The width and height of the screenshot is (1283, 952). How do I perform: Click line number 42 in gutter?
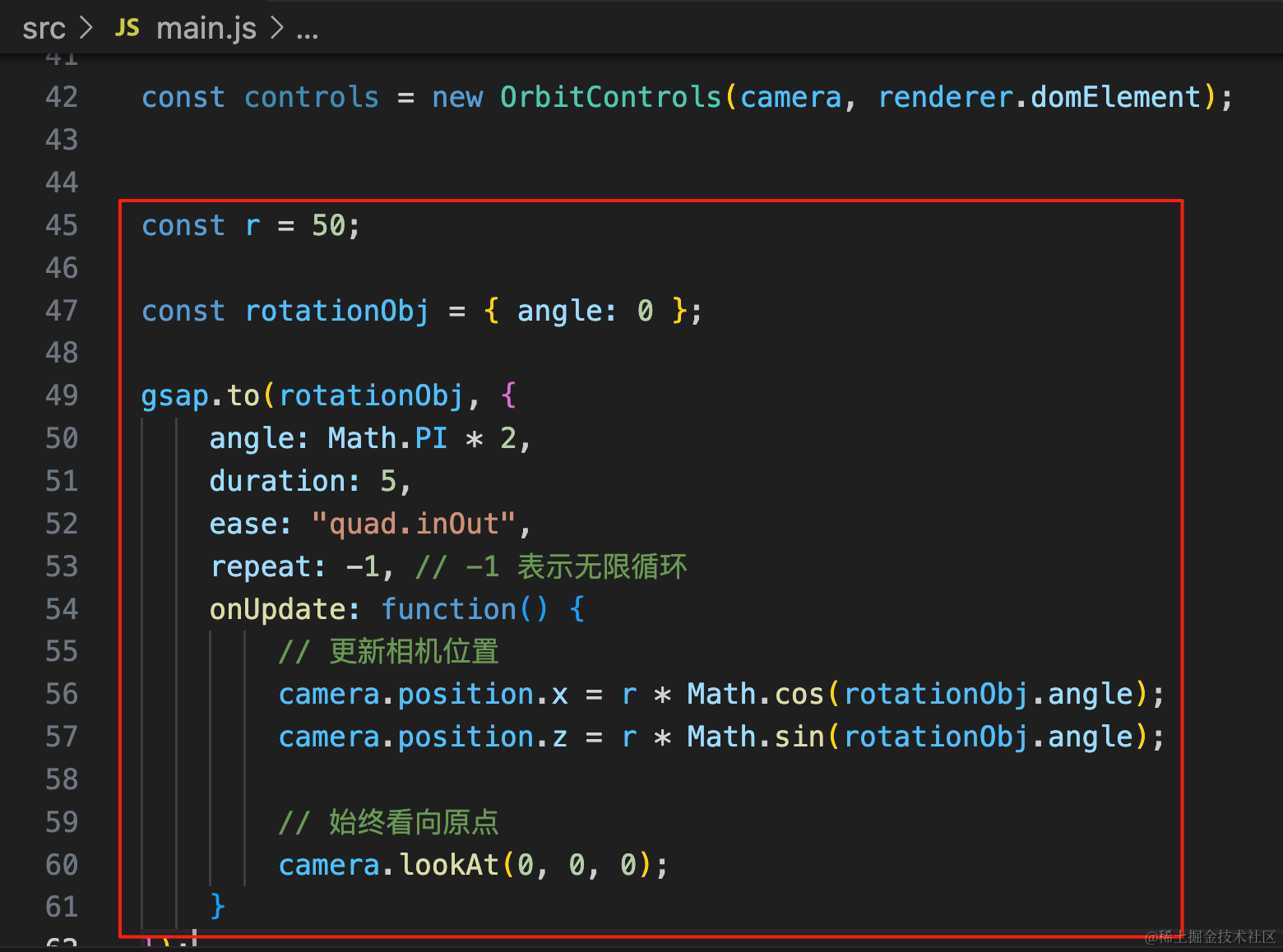click(x=62, y=97)
